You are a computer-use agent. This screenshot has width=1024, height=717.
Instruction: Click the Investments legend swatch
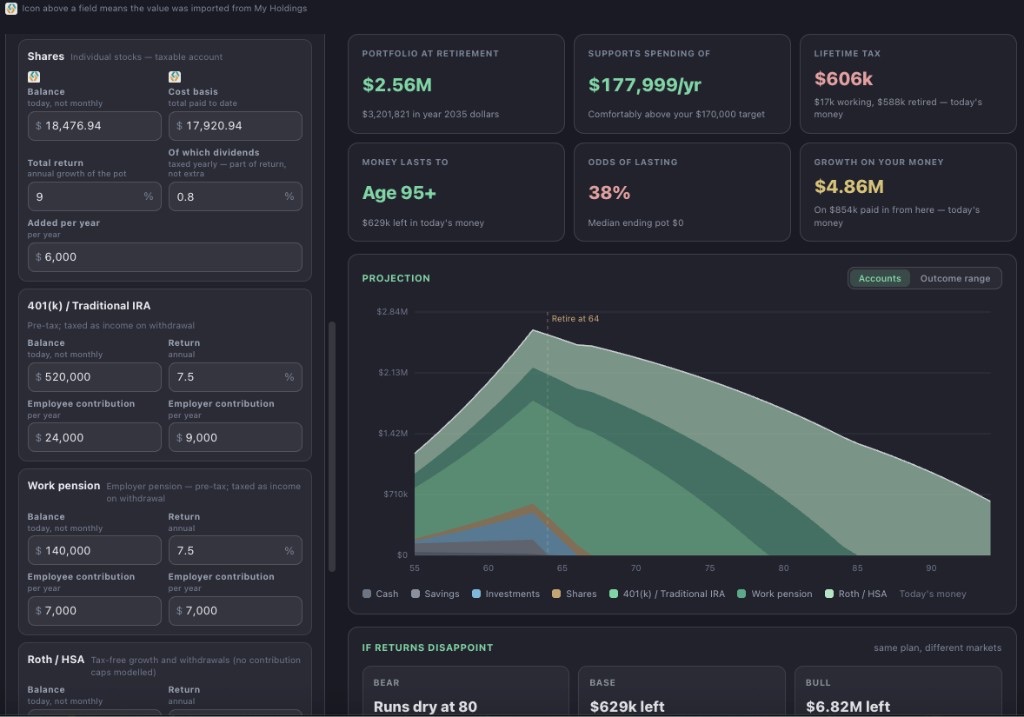476,594
